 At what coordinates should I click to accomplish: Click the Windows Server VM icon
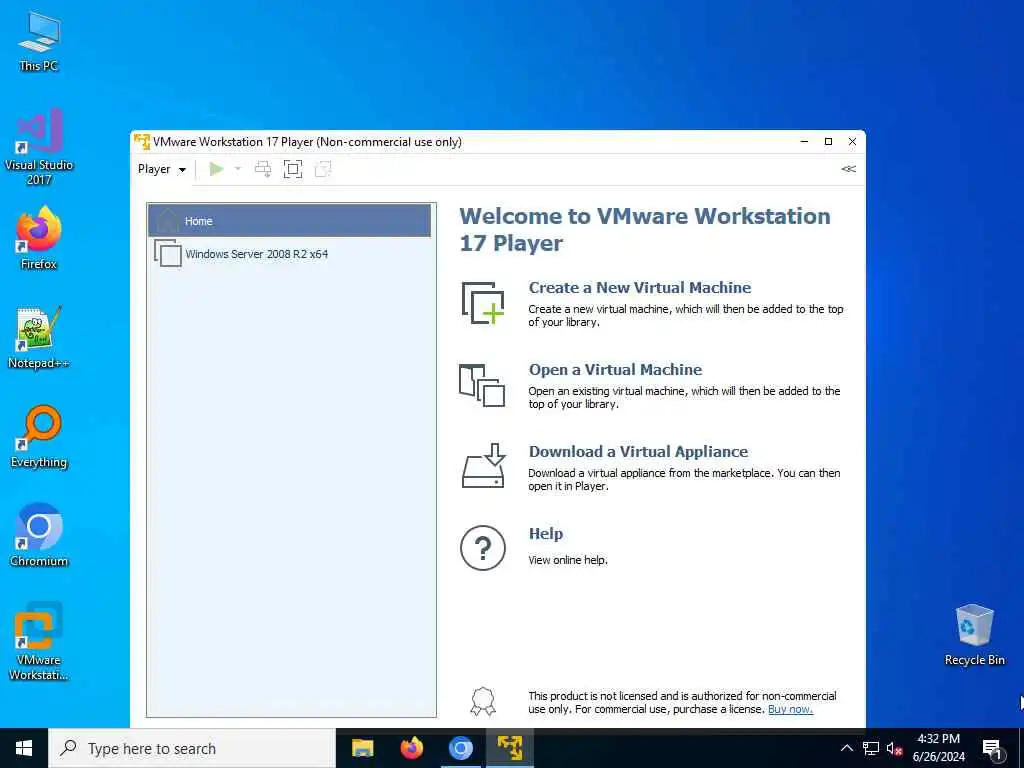tap(168, 253)
